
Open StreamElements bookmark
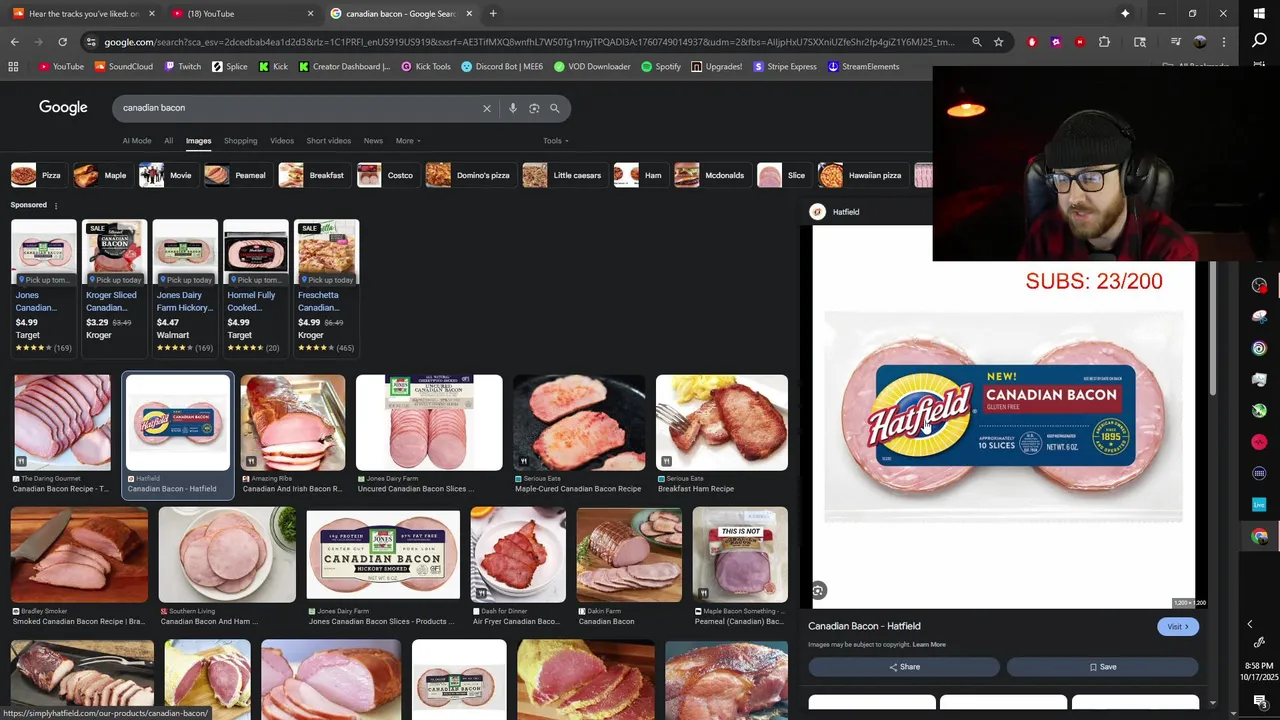[863, 67]
